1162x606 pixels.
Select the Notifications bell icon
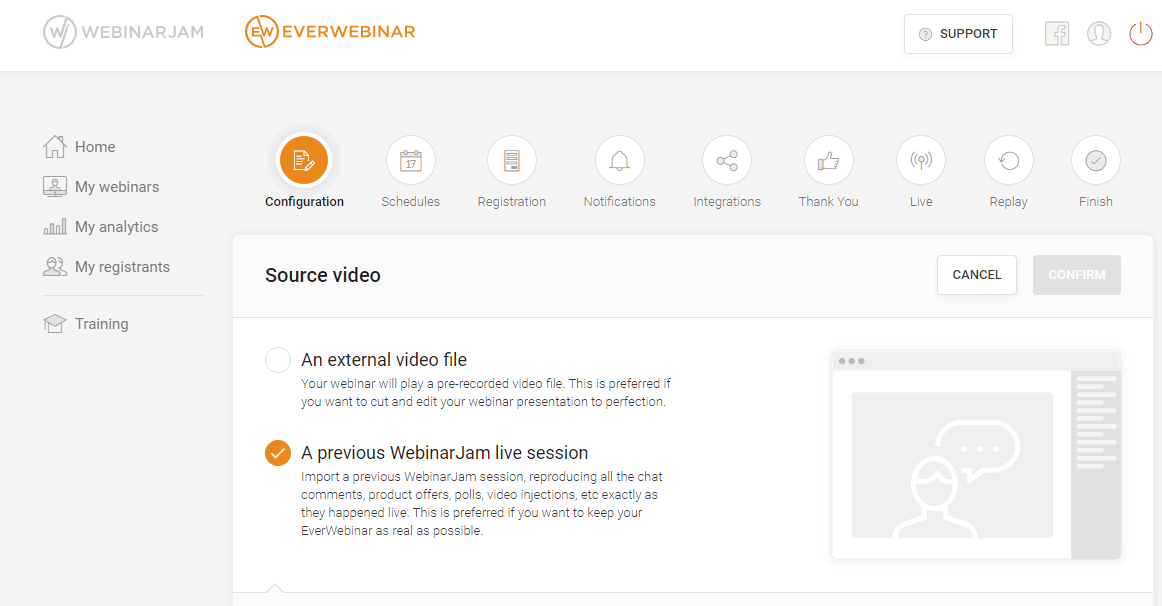(620, 160)
